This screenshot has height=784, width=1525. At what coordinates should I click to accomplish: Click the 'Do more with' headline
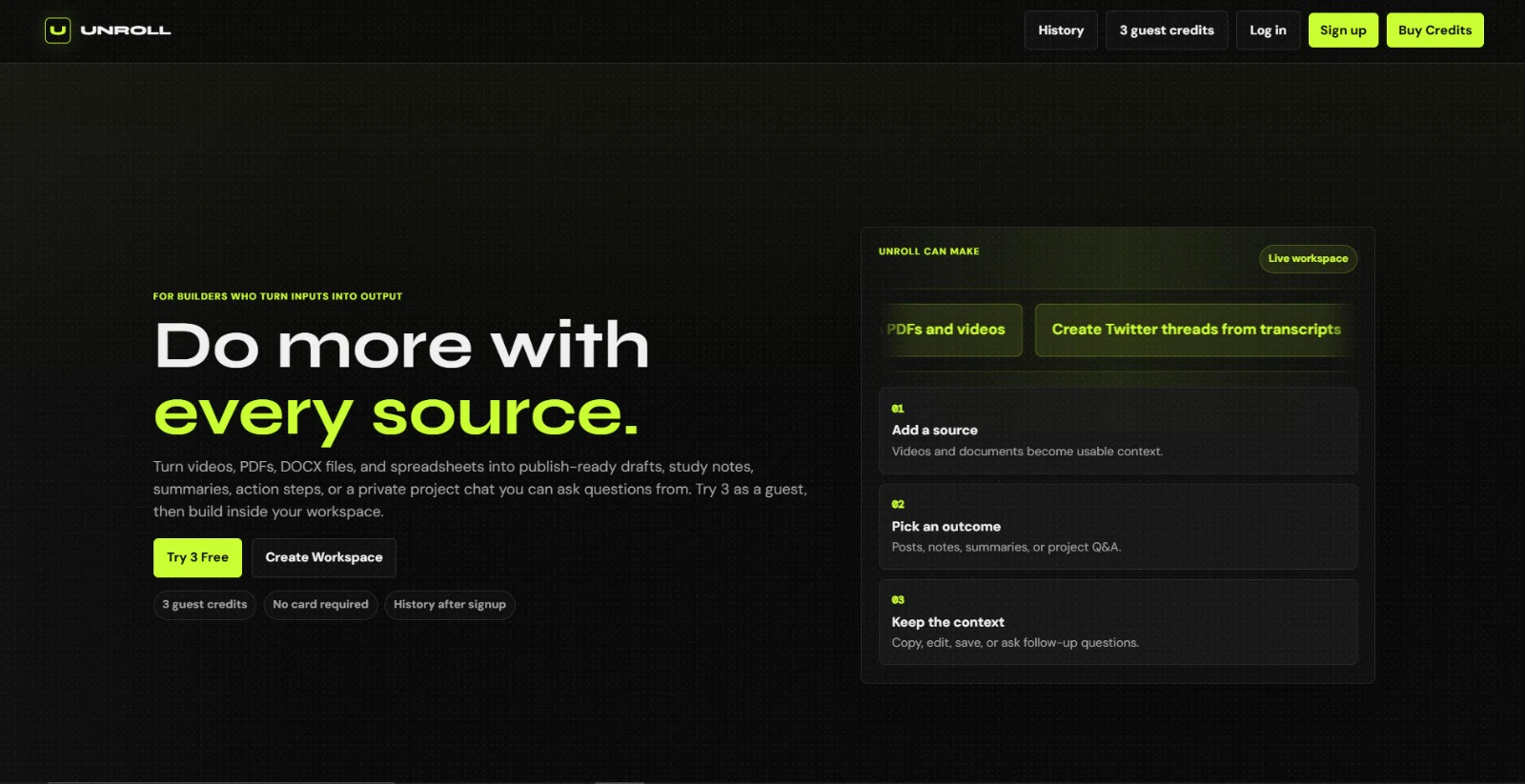tap(401, 345)
